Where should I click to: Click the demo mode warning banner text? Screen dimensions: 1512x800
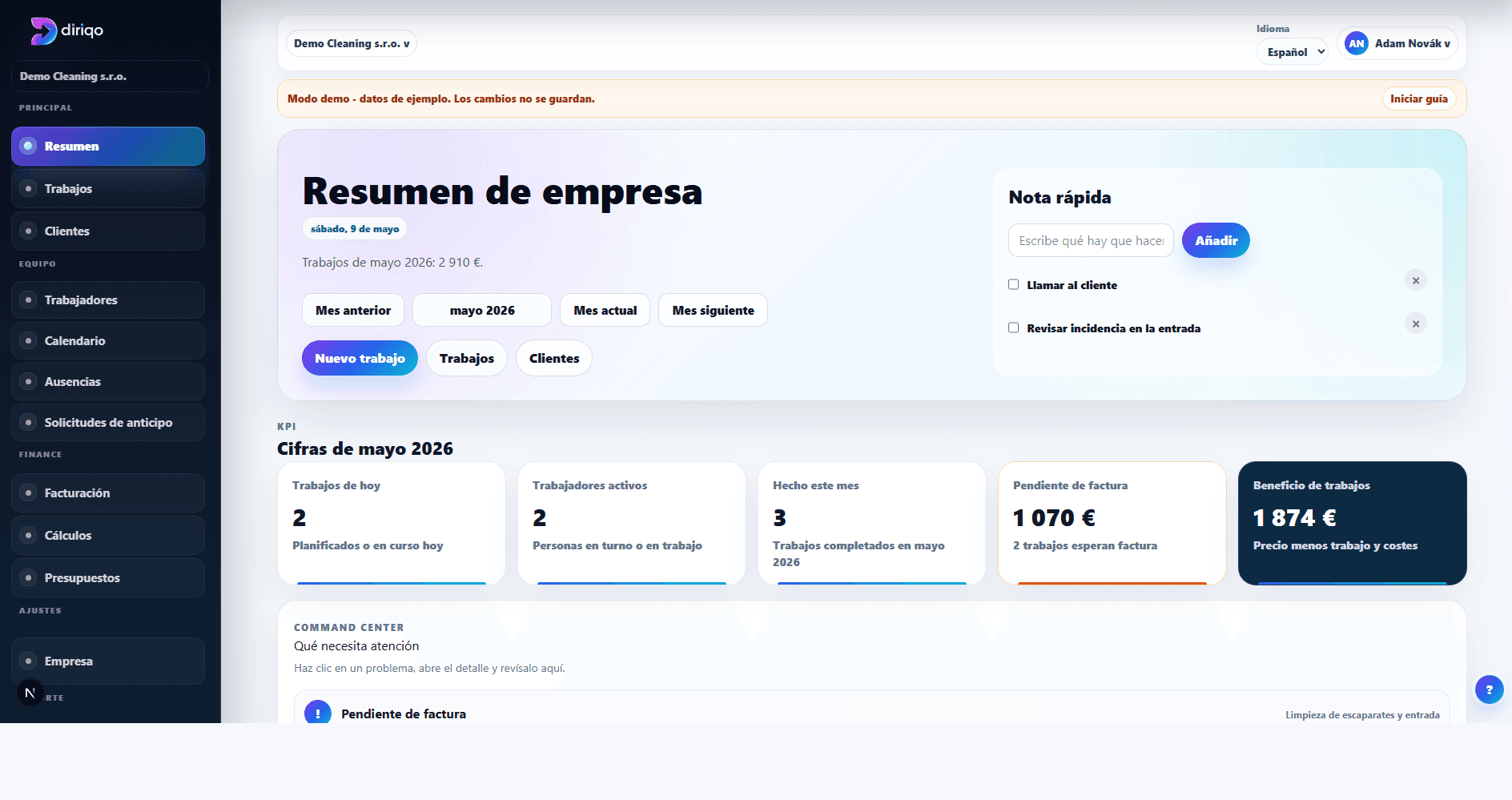point(441,98)
